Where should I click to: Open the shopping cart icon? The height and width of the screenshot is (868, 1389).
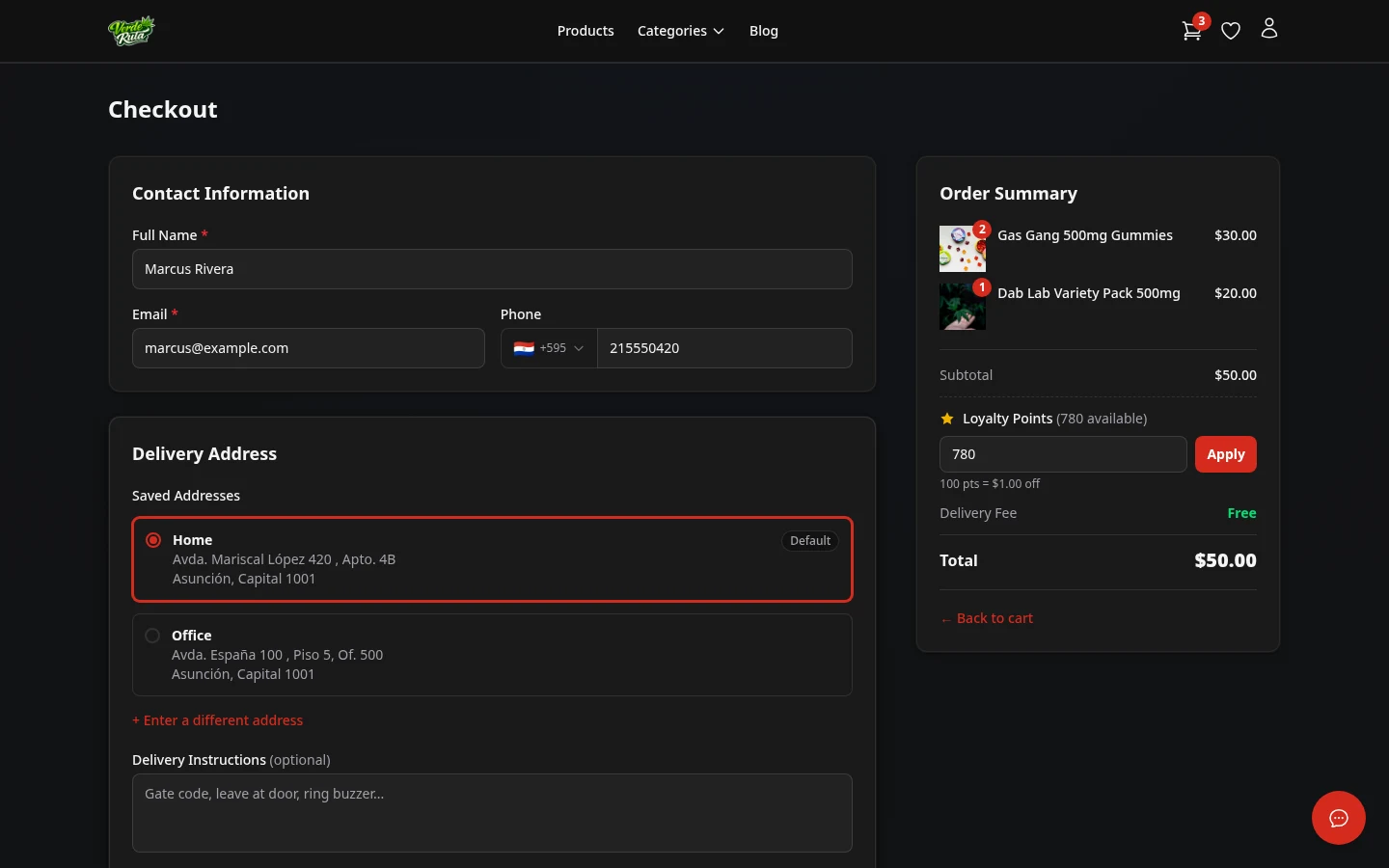coord(1192,30)
